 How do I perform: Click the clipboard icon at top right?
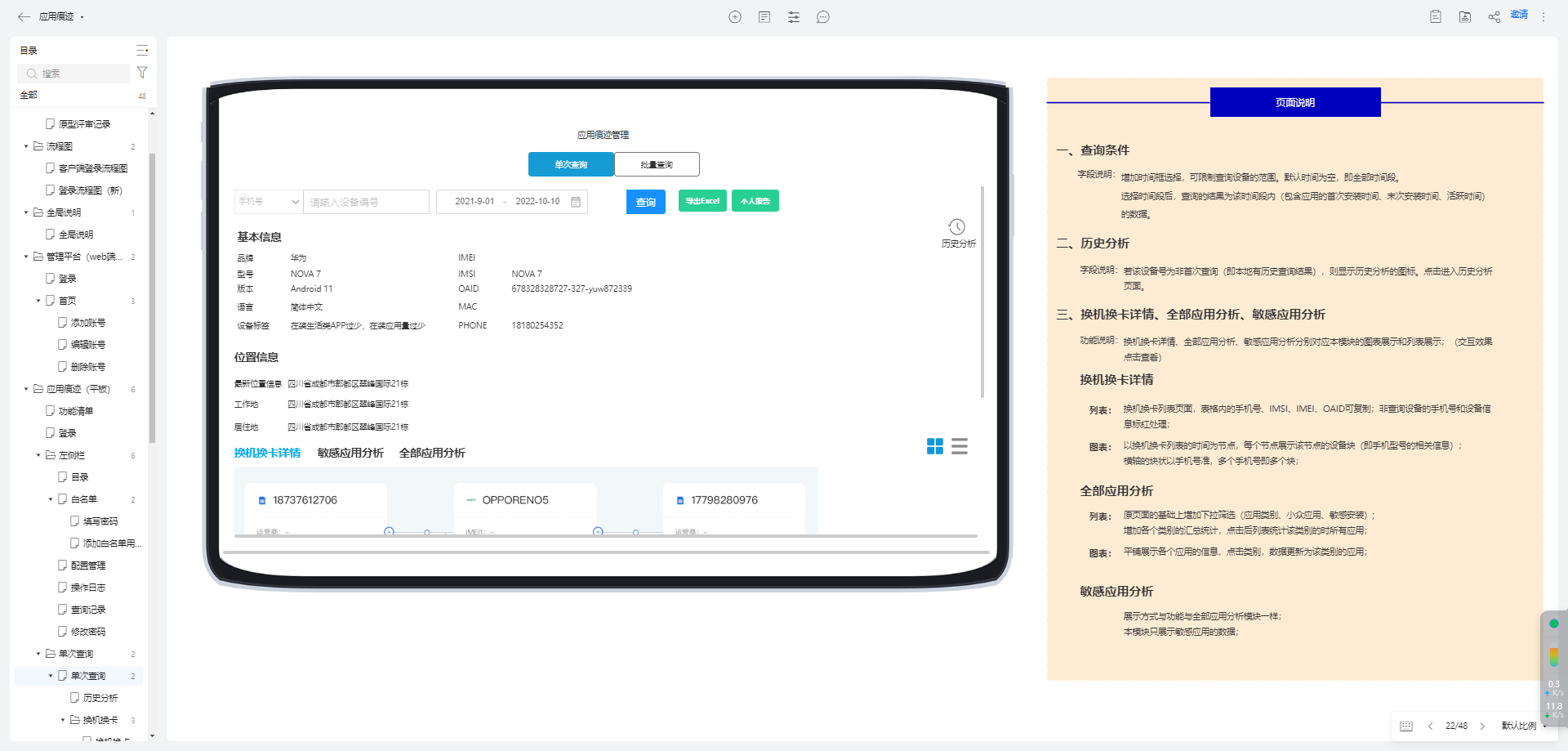pos(1436,16)
